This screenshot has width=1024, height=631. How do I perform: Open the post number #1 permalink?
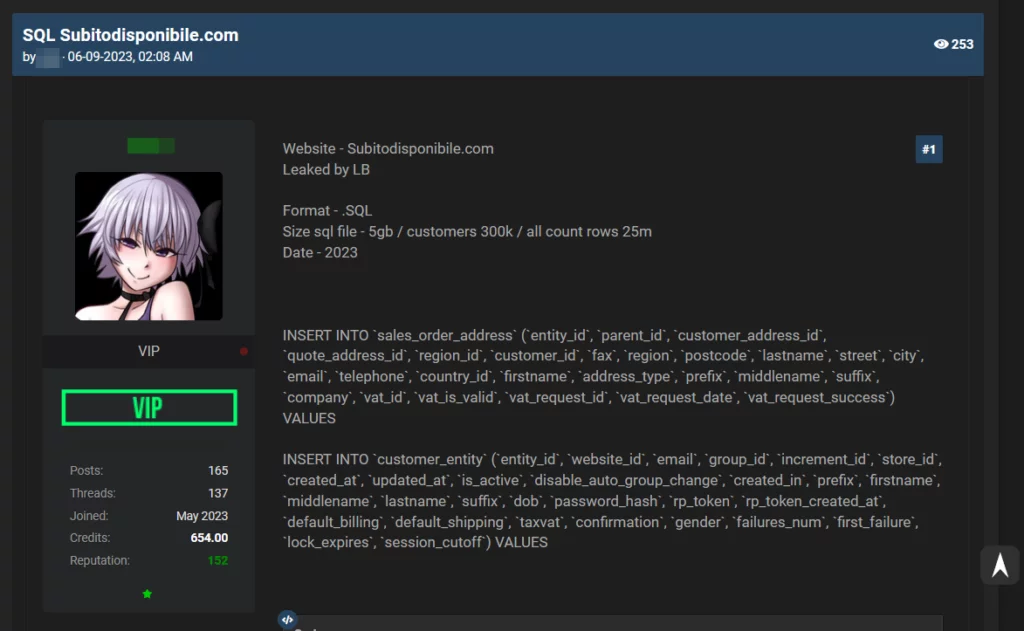pos(928,150)
